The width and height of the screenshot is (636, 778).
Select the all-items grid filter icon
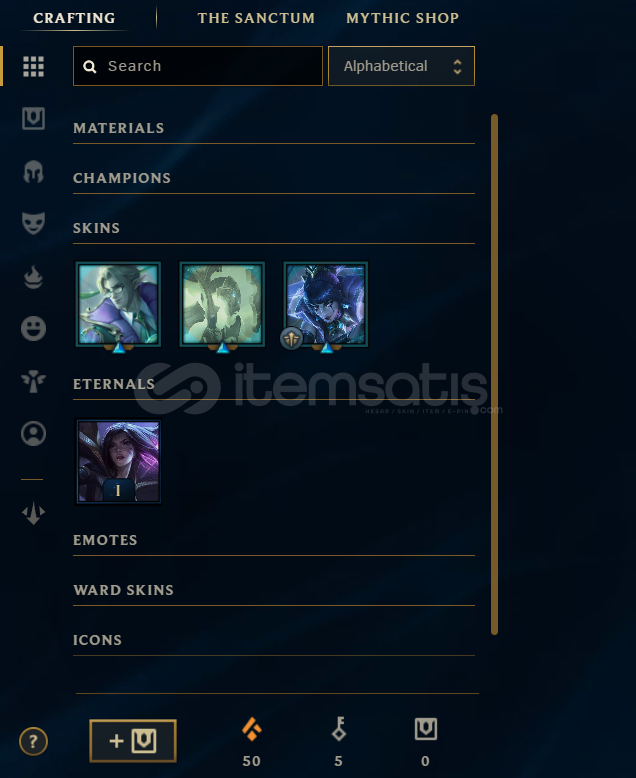(33, 66)
